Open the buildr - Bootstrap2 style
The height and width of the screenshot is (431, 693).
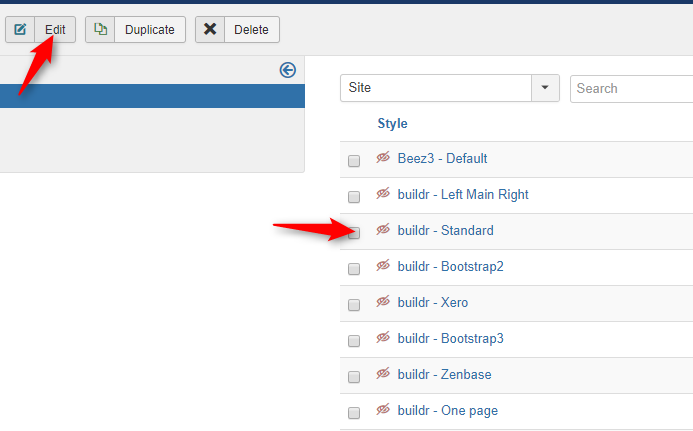pyautogui.click(x=450, y=267)
